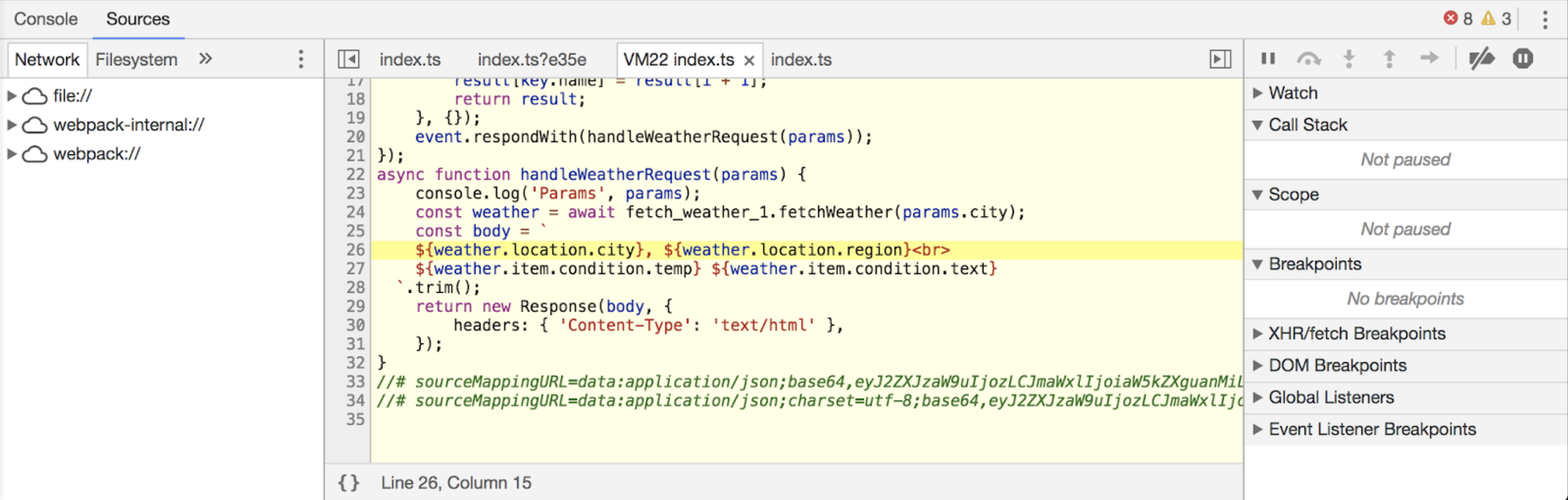The image size is (1568, 500).
Task: Click the event.respondWith code line
Action: [643, 137]
